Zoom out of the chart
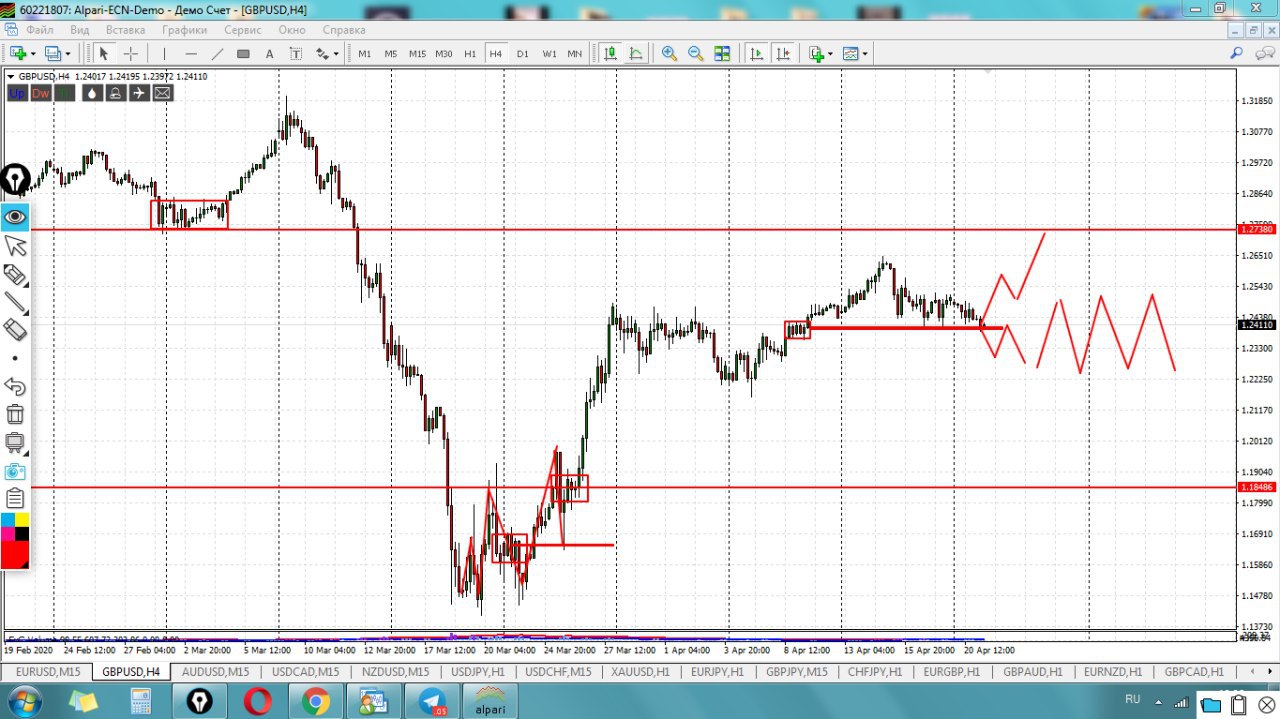The width and height of the screenshot is (1280, 719). [x=695, y=54]
